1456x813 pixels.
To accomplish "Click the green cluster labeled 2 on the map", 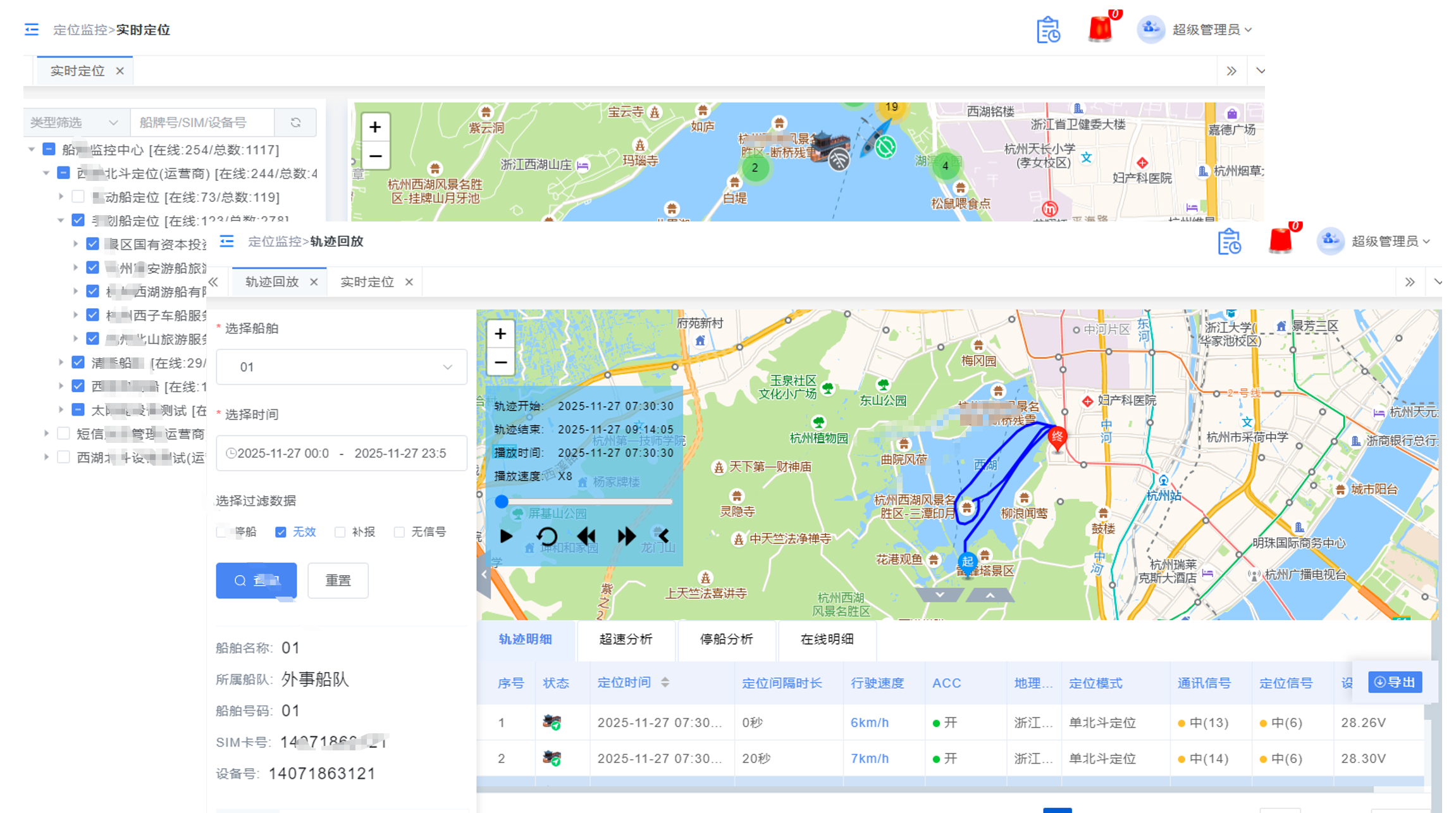I will tap(755, 168).
